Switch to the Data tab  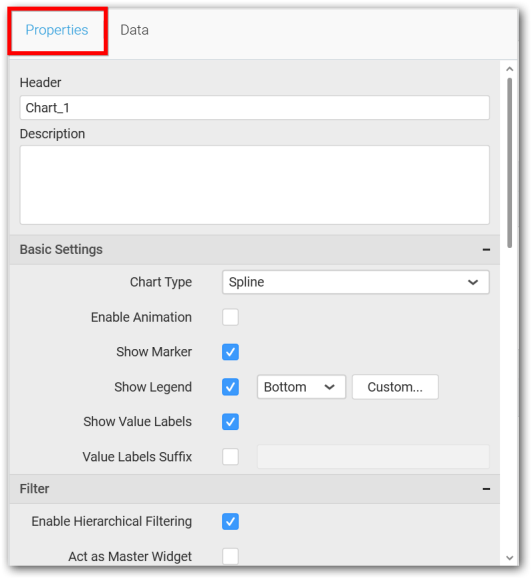[134, 30]
